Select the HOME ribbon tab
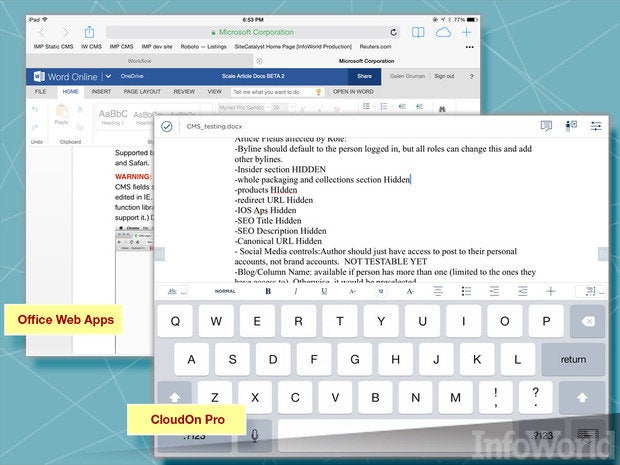 70,92
